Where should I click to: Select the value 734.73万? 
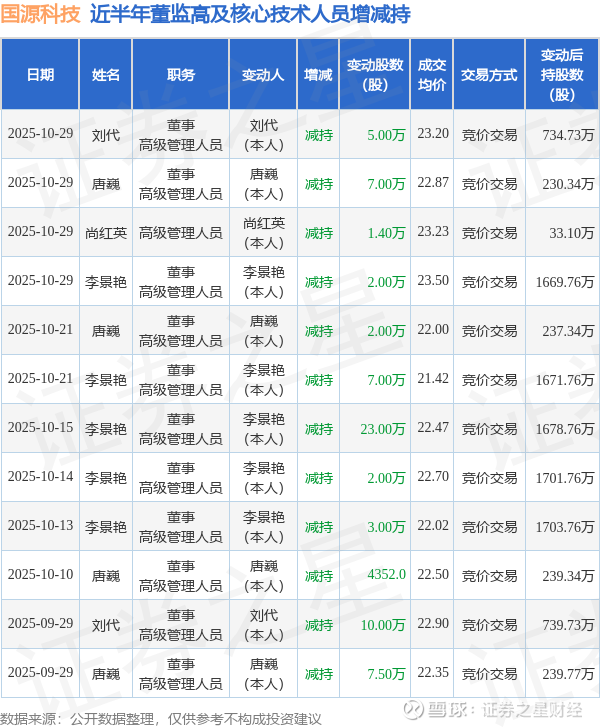pyautogui.click(x=568, y=135)
